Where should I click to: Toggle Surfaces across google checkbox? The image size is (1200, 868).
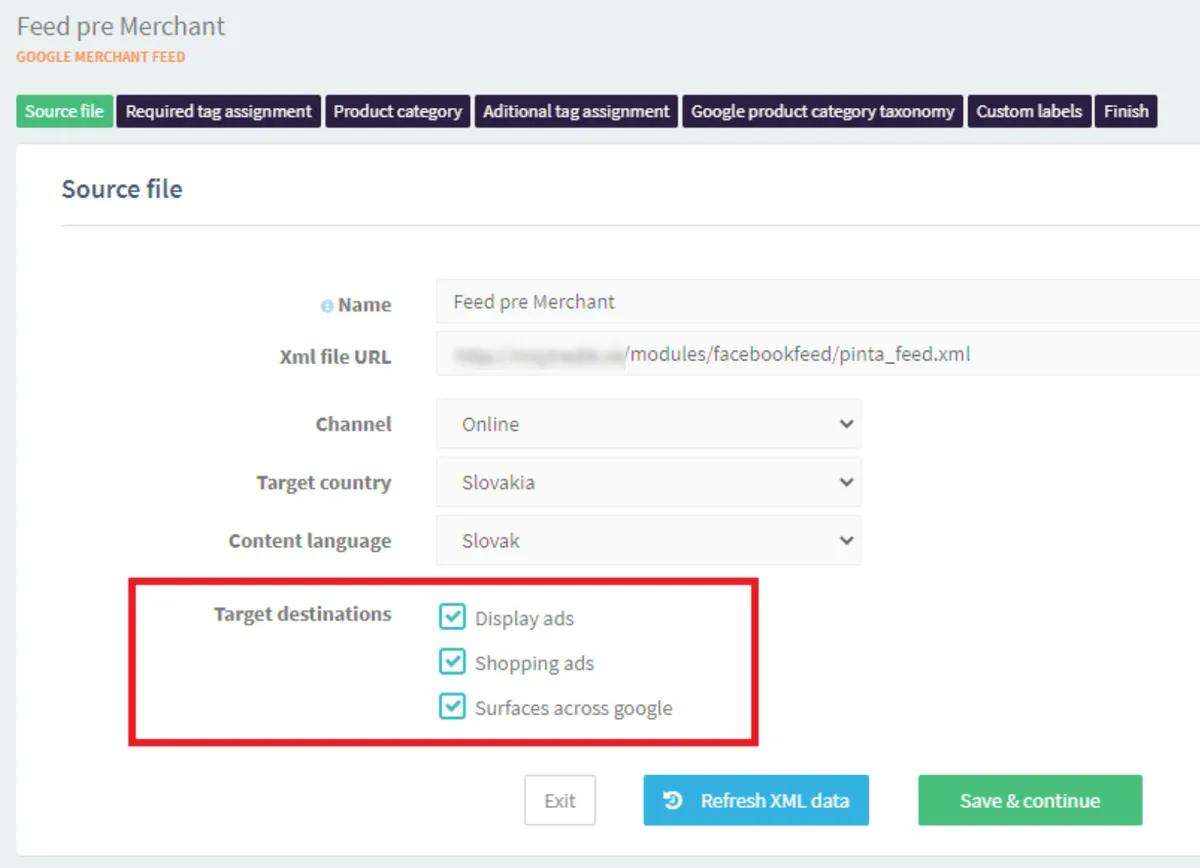(x=452, y=707)
